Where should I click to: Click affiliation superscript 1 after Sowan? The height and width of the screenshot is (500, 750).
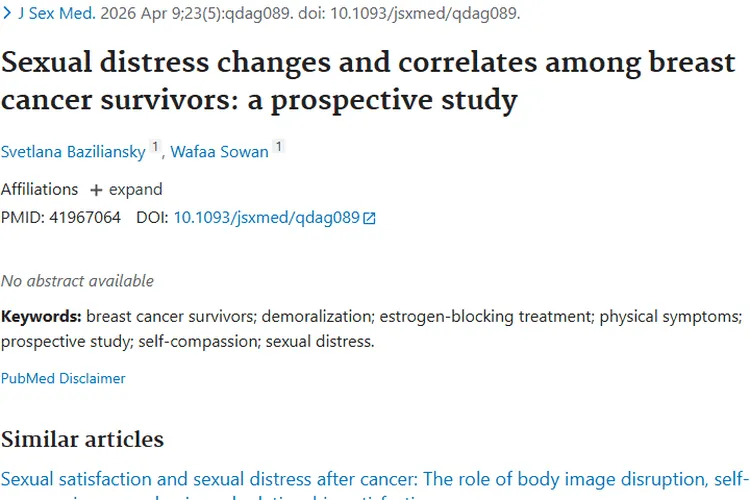[x=278, y=148]
